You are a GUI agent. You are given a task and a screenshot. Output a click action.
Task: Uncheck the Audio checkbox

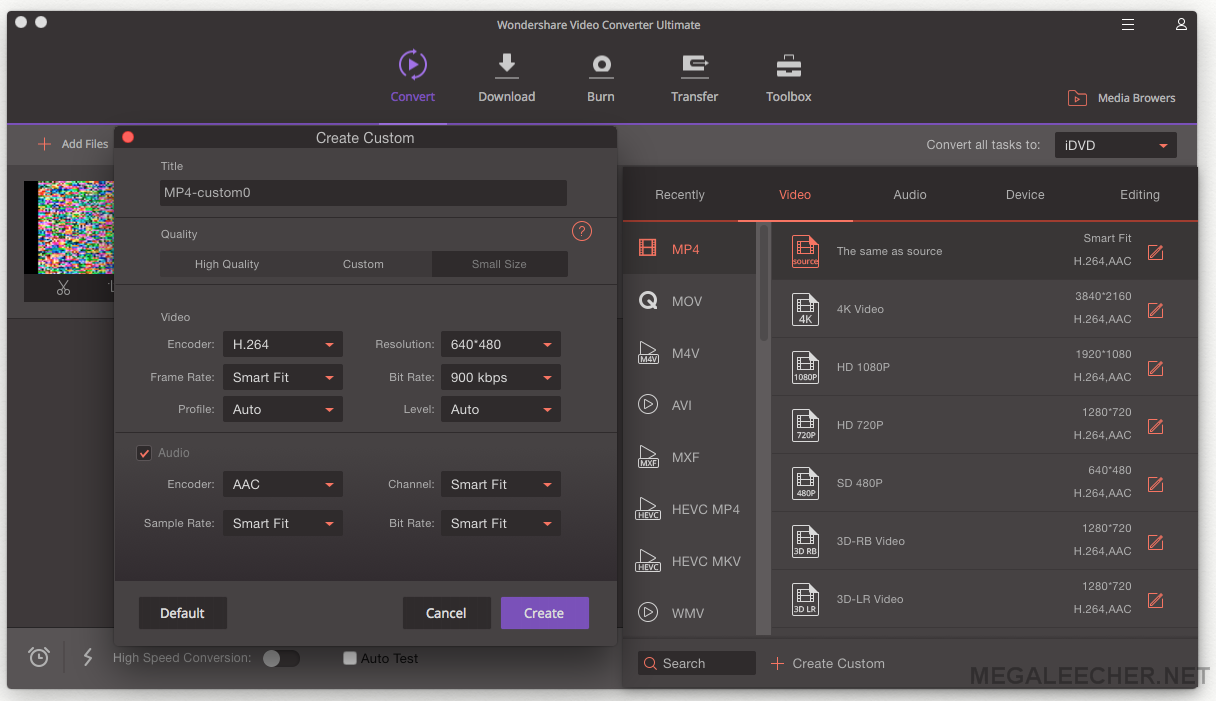[x=144, y=453]
